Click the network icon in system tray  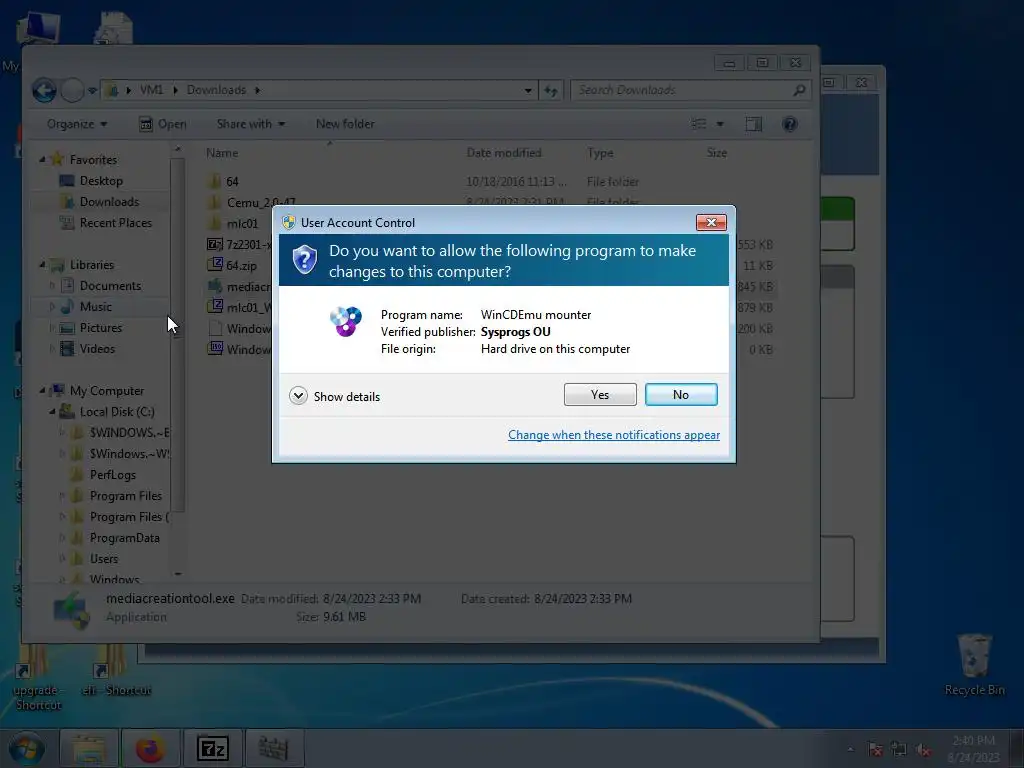(x=899, y=750)
